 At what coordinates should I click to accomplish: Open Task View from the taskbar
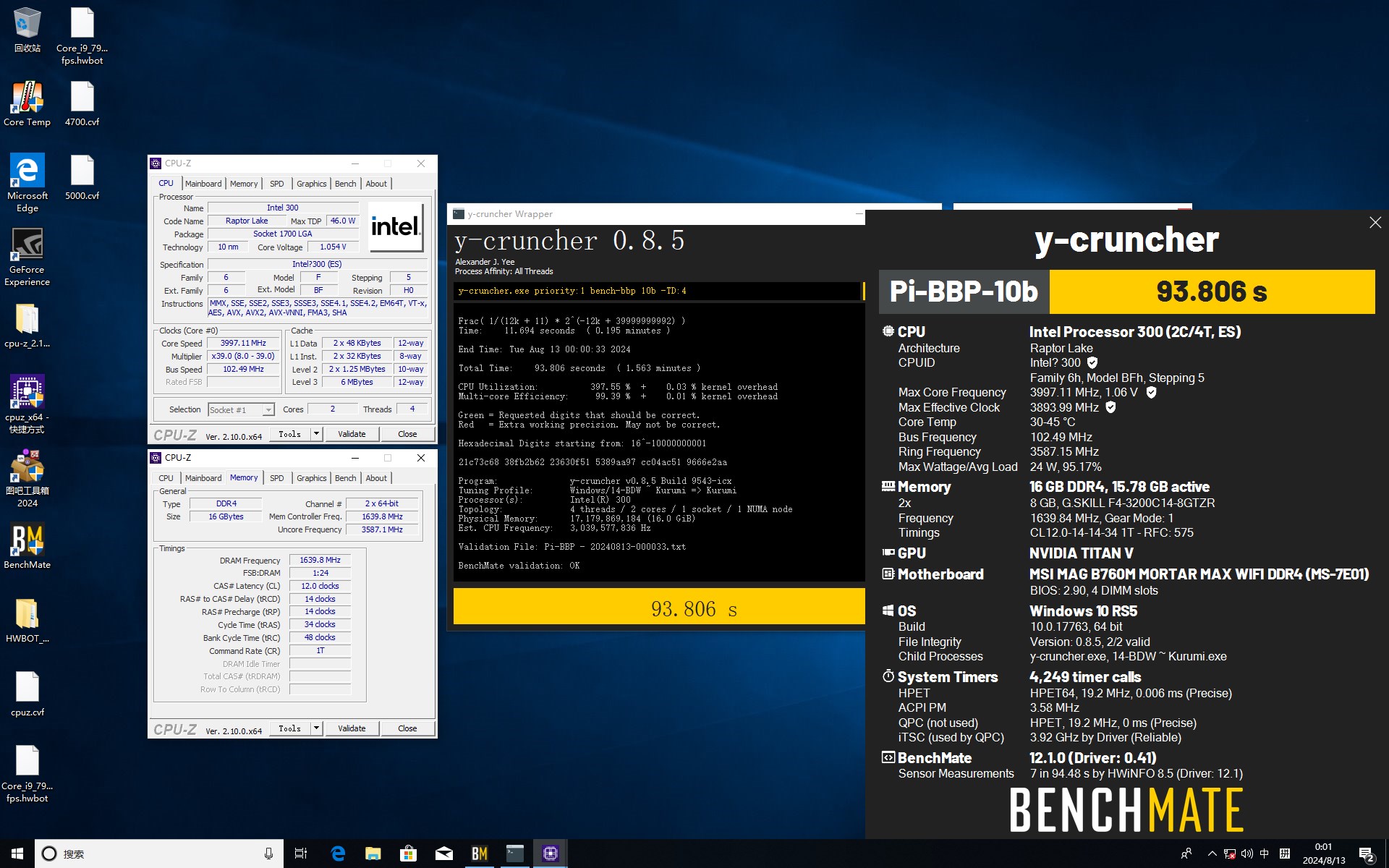(x=301, y=854)
